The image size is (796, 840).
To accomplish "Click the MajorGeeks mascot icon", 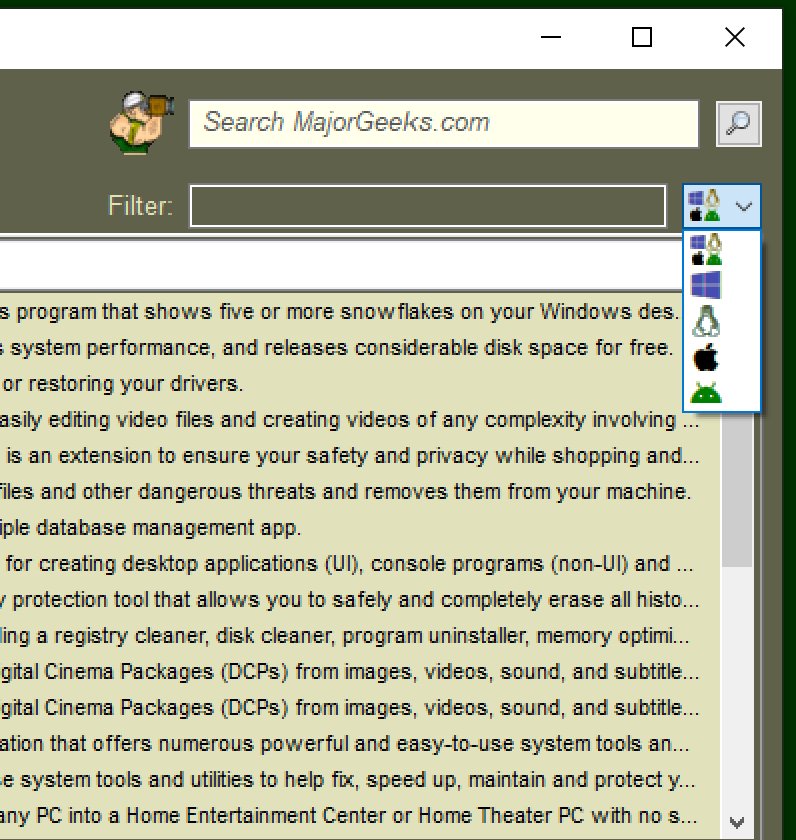I will (141, 123).
